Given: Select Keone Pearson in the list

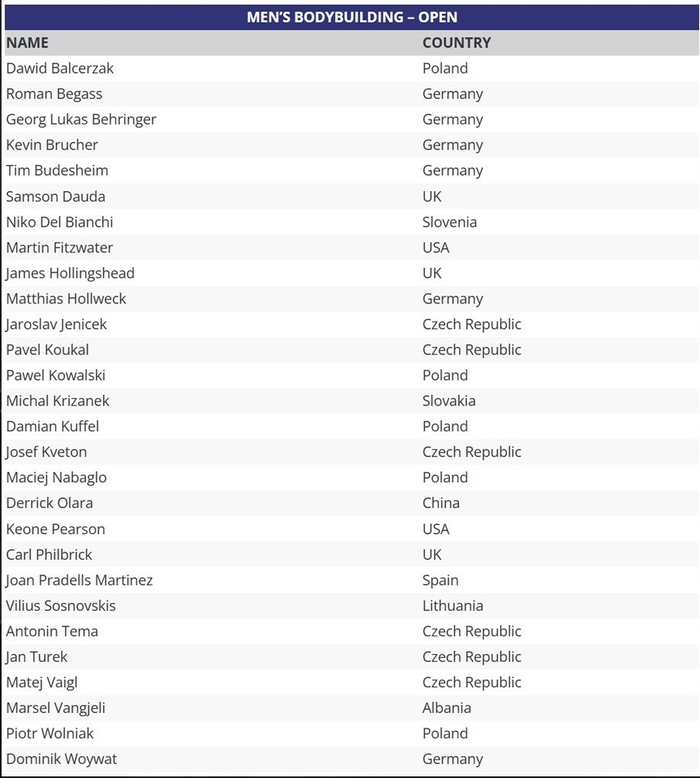Looking at the screenshot, I should click(x=55, y=529).
